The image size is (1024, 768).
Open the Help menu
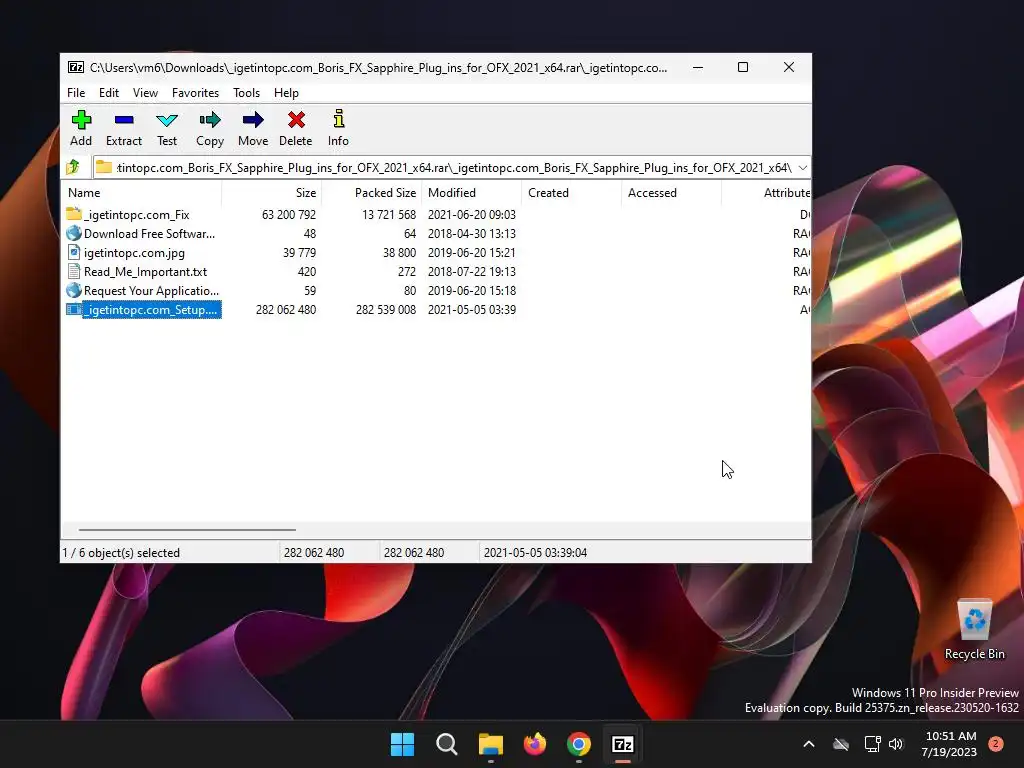[x=286, y=93]
